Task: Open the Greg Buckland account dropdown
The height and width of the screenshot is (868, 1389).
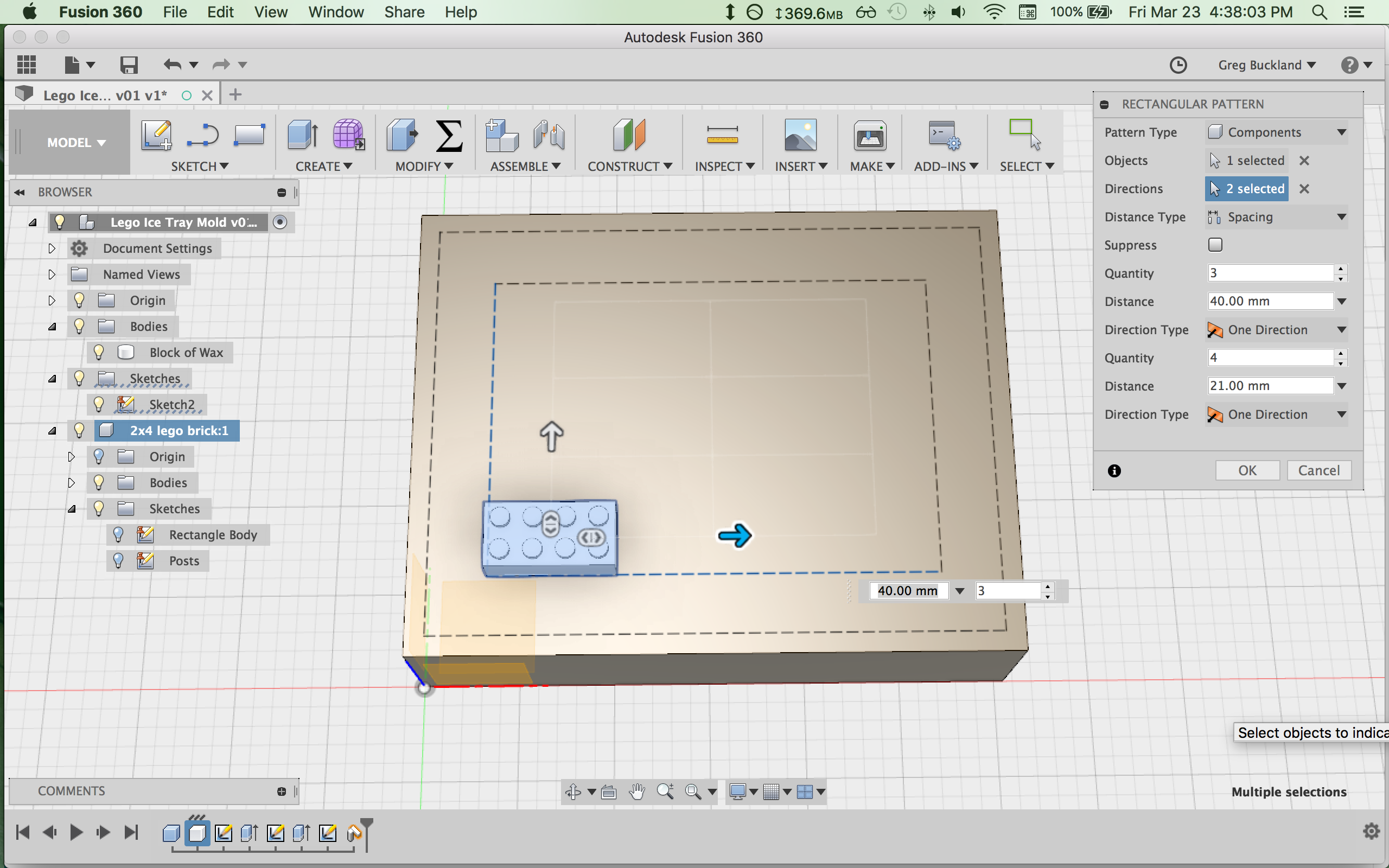Action: coord(1267,65)
